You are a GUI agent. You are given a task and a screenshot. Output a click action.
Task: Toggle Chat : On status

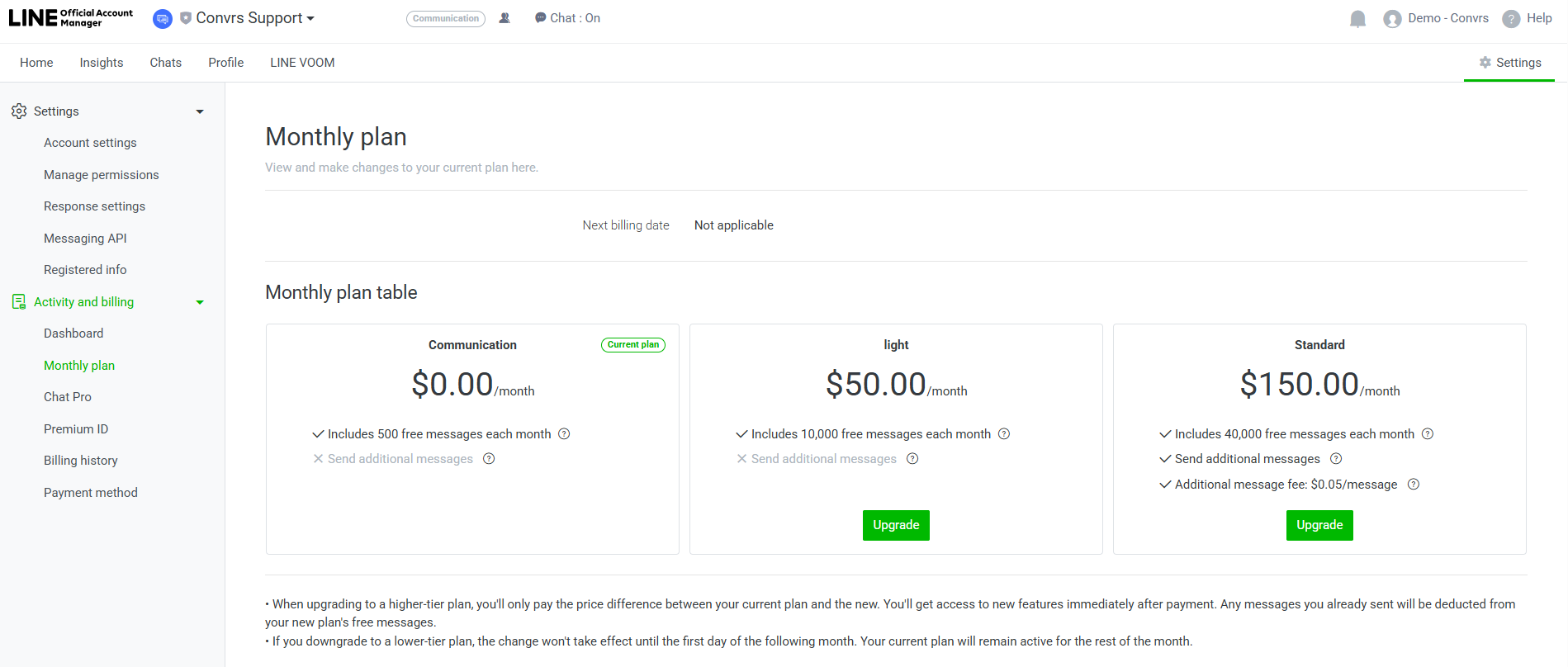tap(567, 18)
